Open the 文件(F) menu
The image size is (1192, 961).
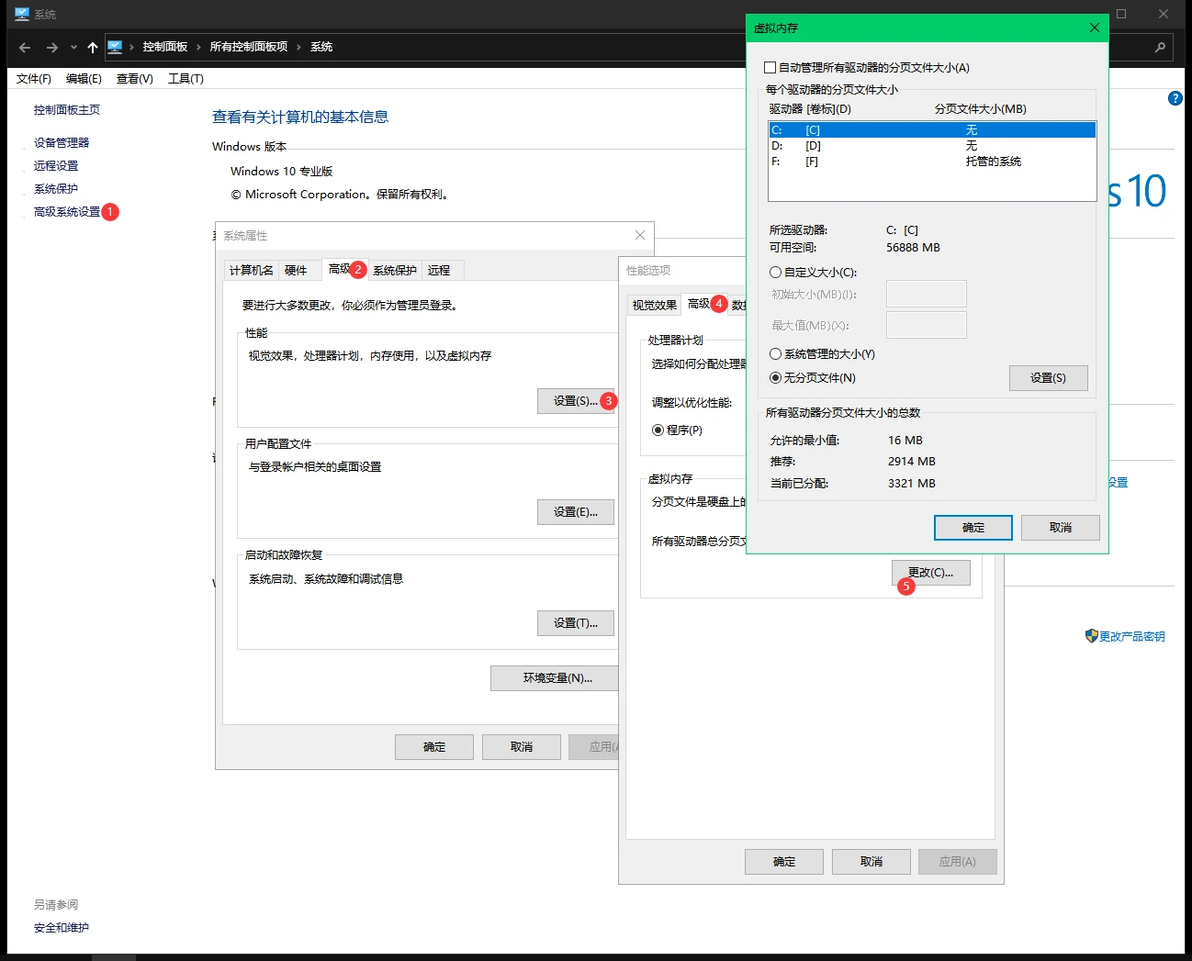point(33,78)
